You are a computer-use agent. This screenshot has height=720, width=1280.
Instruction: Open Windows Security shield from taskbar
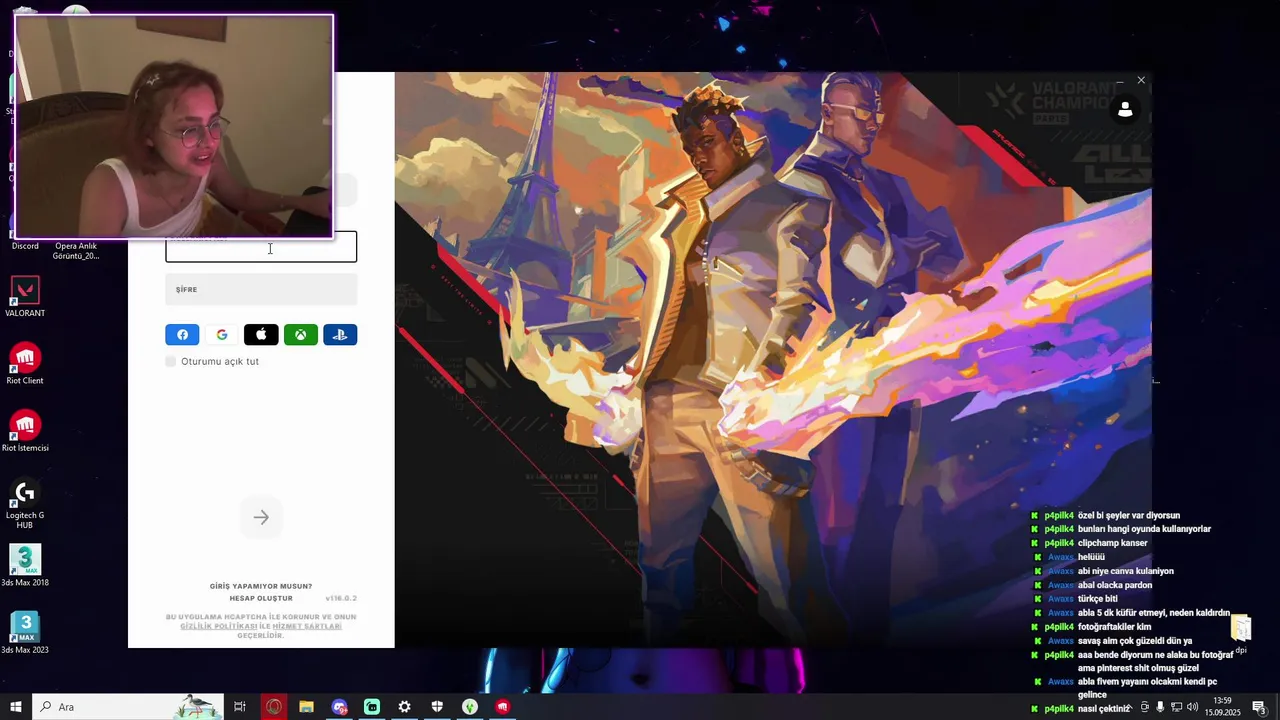[x=437, y=707]
